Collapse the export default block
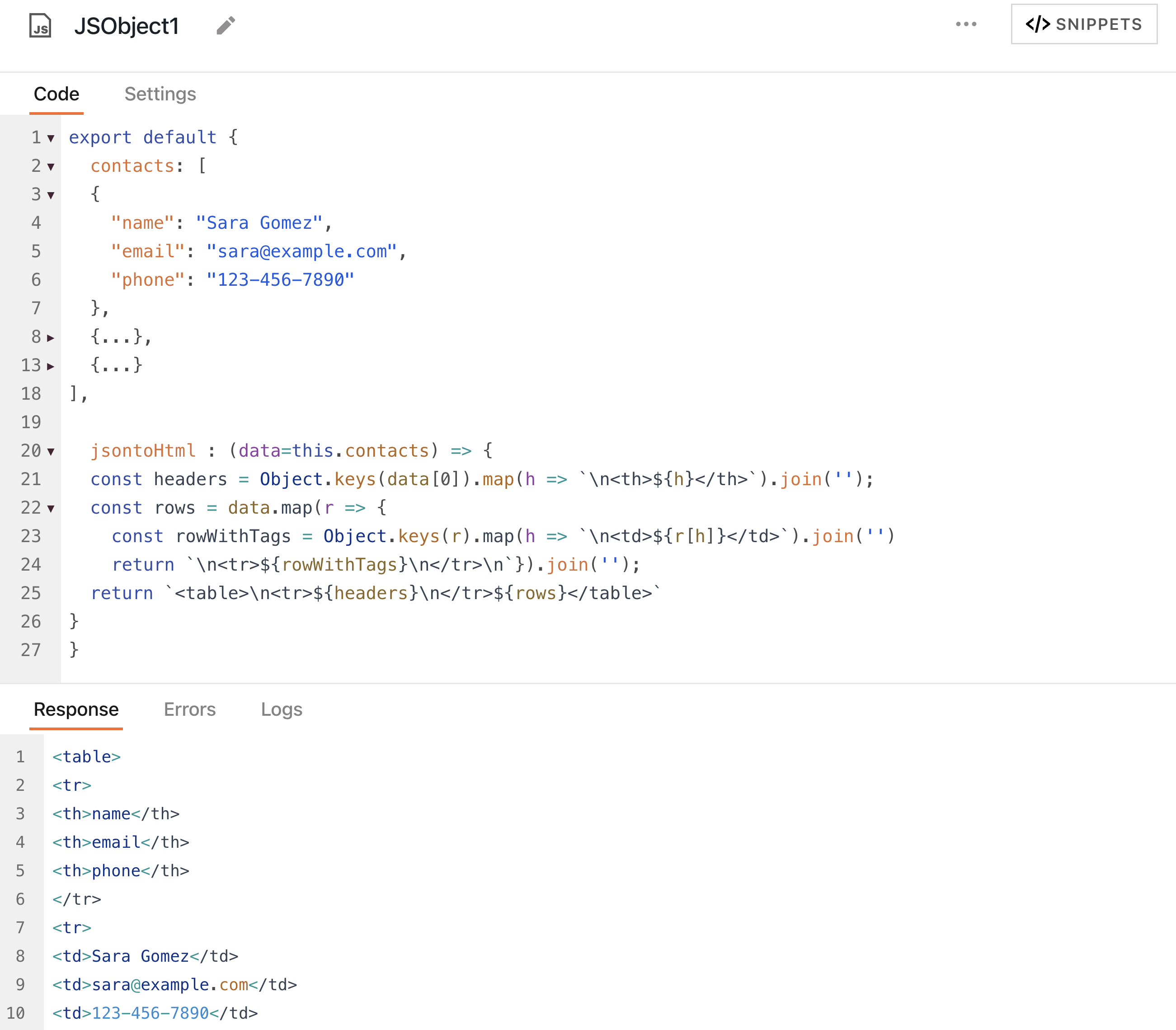 pyautogui.click(x=51, y=137)
